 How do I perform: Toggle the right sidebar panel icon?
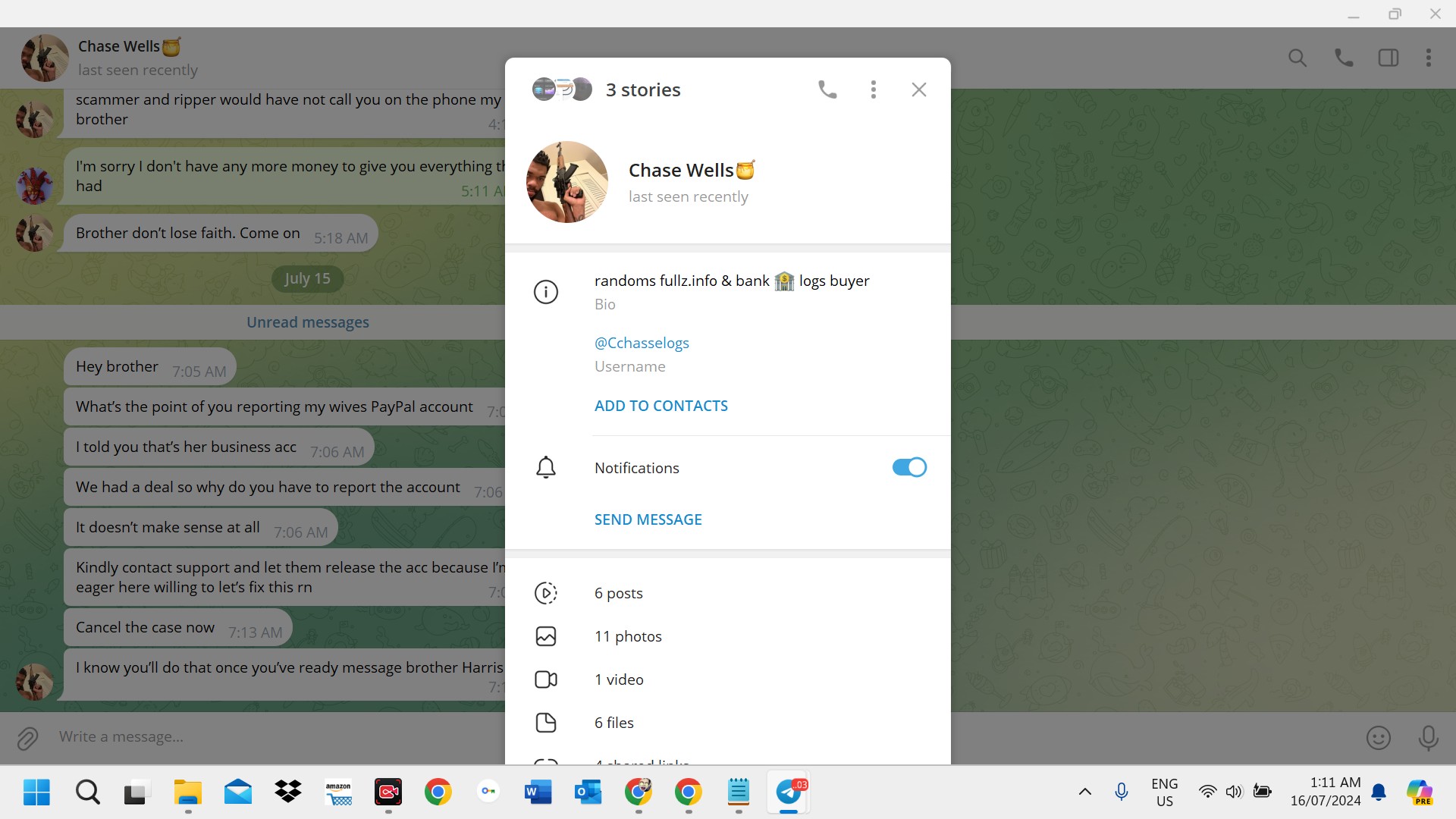pyautogui.click(x=1388, y=58)
